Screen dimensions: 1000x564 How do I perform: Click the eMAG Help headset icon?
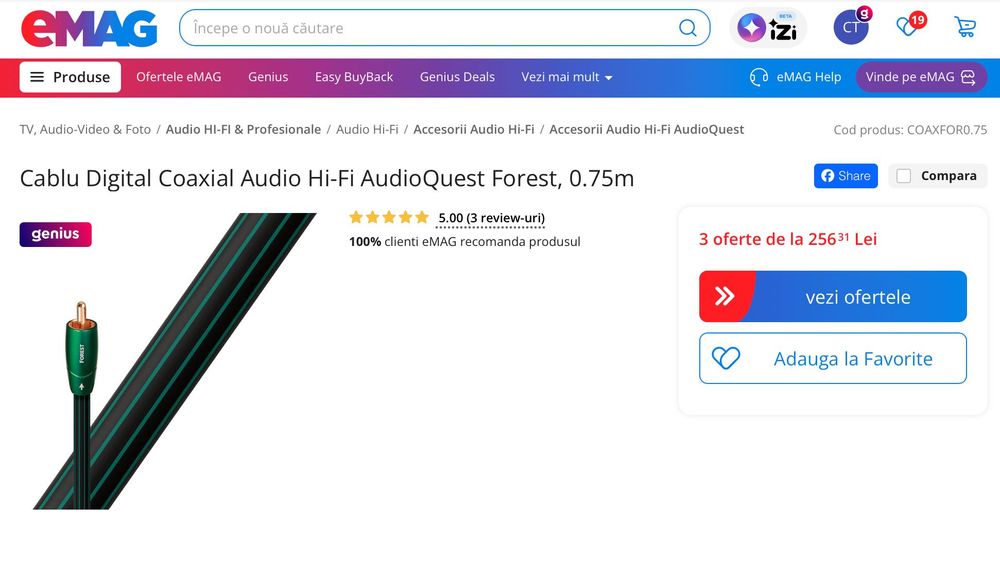coord(759,77)
